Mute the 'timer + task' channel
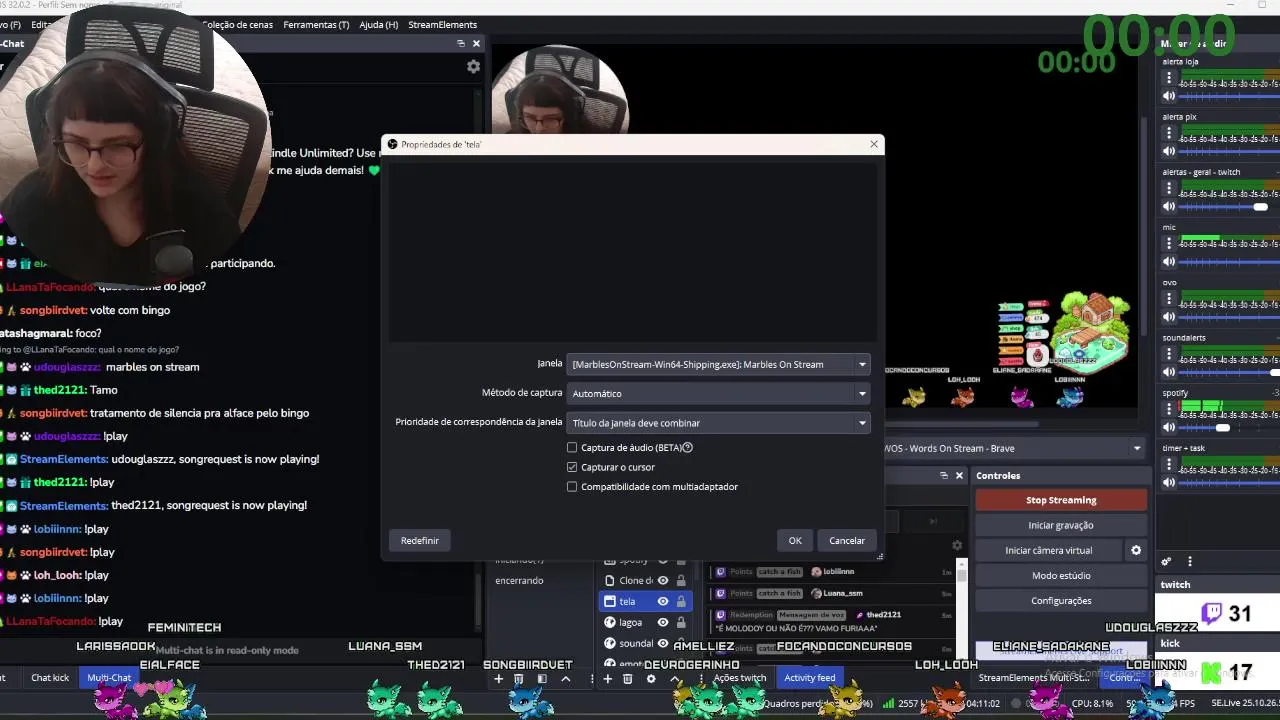The image size is (1280, 720). tap(1169, 482)
